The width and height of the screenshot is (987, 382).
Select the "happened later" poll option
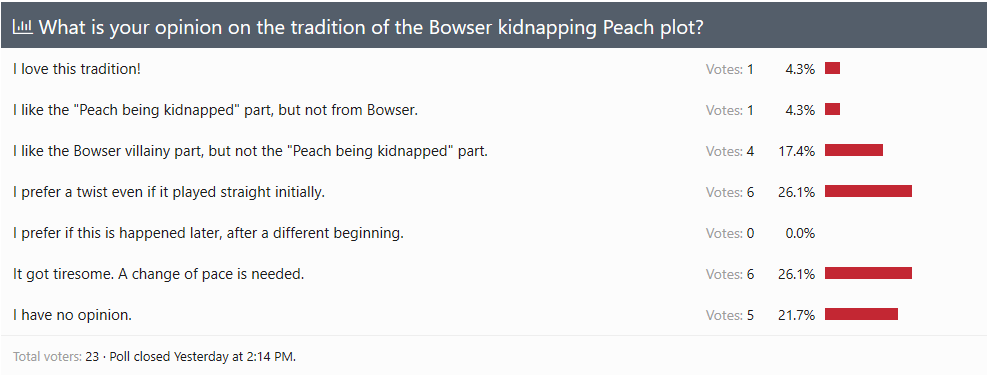(208, 233)
